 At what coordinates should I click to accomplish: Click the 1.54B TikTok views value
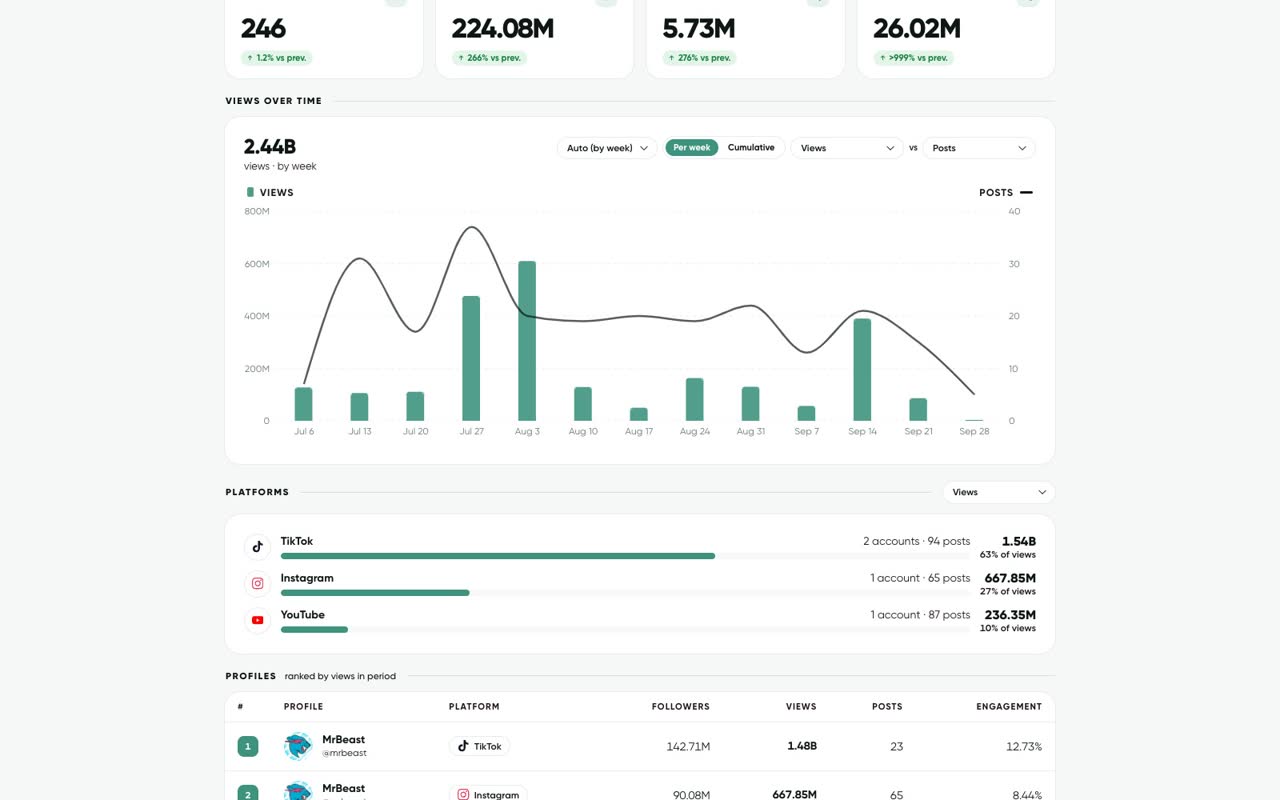[1019, 541]
